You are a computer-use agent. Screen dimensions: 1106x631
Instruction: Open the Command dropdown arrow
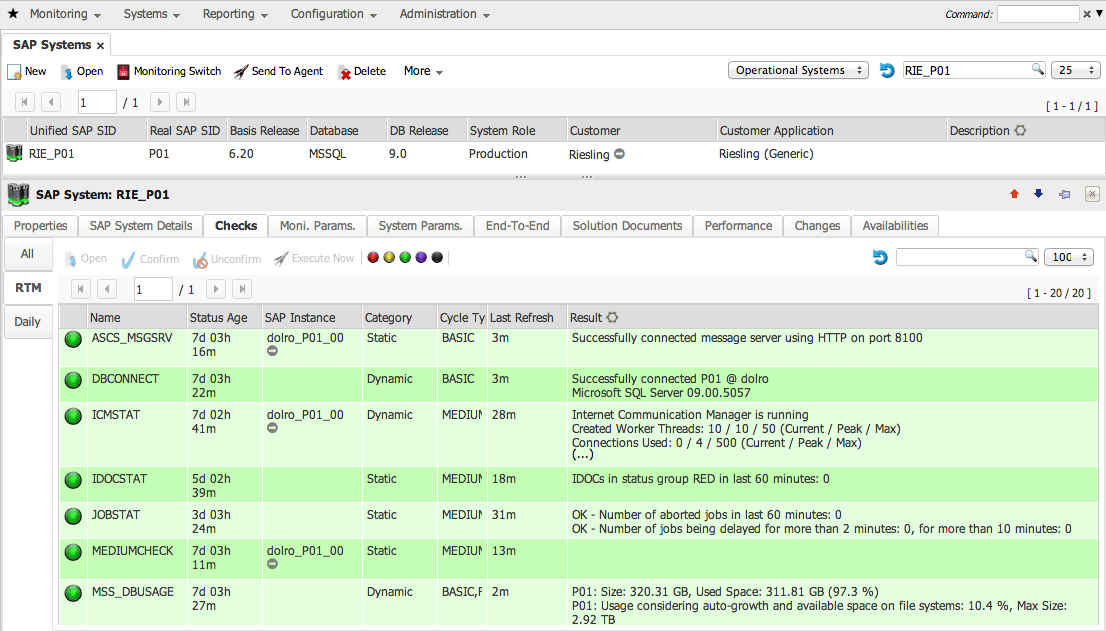click(x=1099, y=14)
